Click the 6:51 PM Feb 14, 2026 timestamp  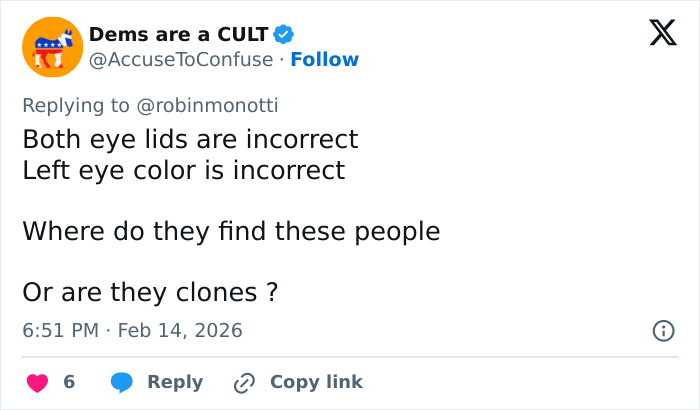point(132,330)
